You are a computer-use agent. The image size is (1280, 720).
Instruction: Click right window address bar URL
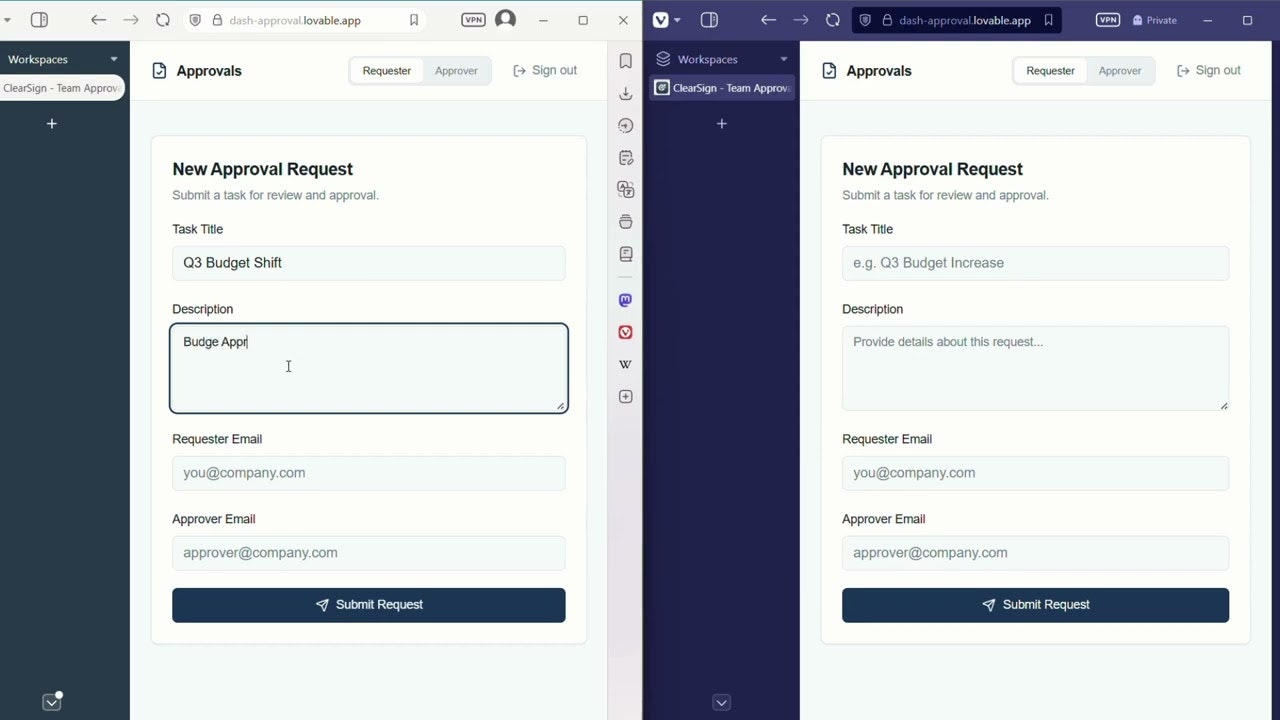coord(965,20)
